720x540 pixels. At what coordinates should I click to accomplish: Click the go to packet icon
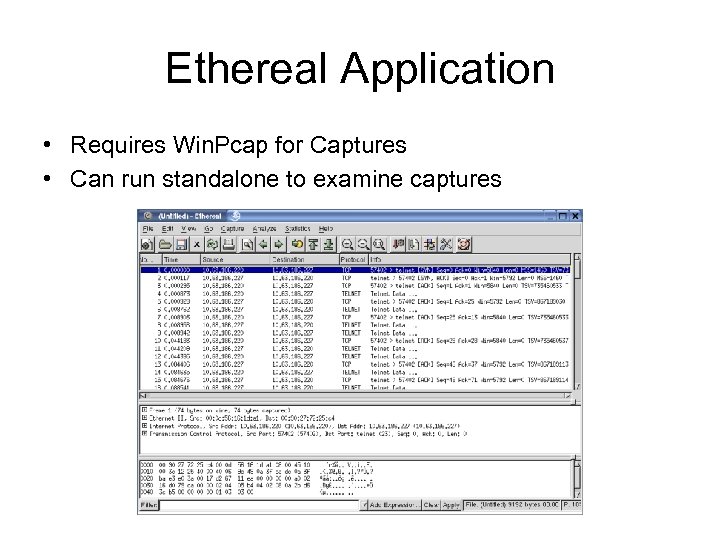[297, 244]
